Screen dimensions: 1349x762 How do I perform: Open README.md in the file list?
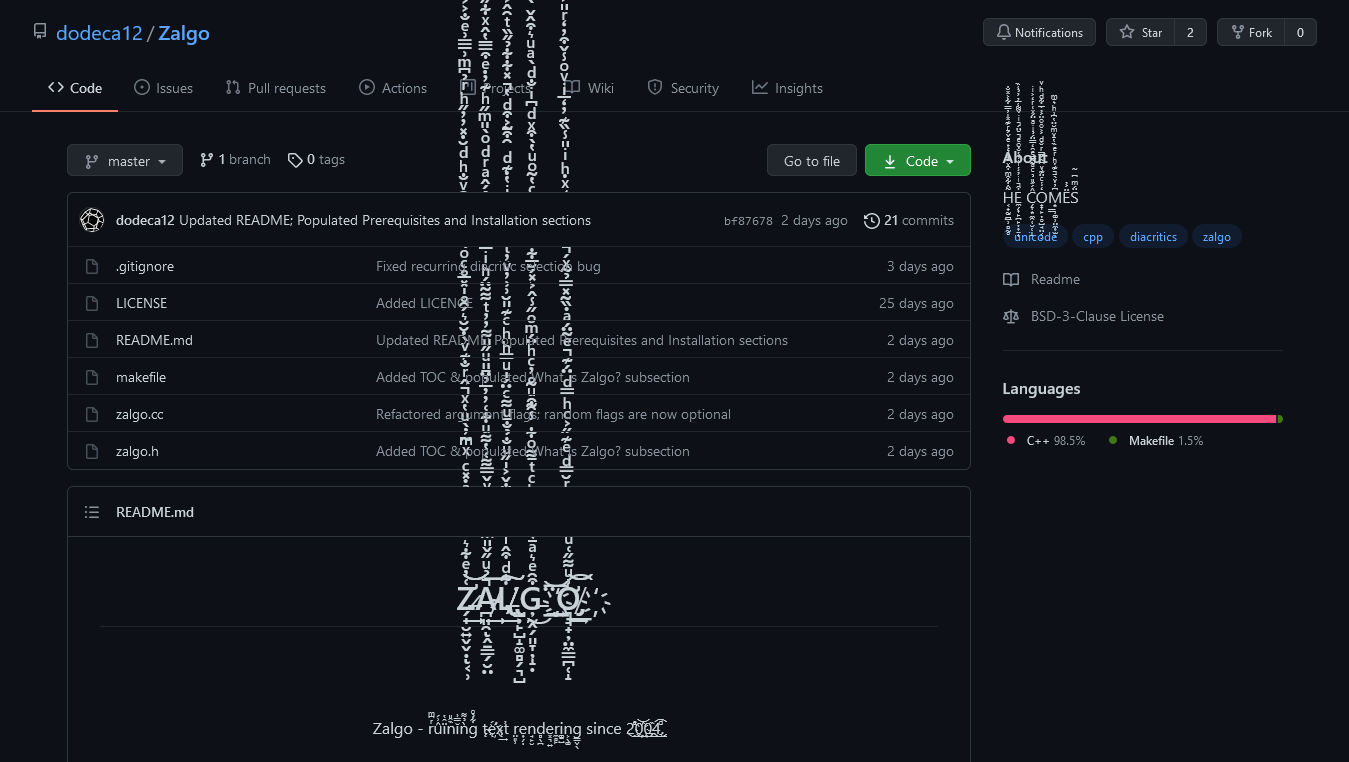[154, 340]
